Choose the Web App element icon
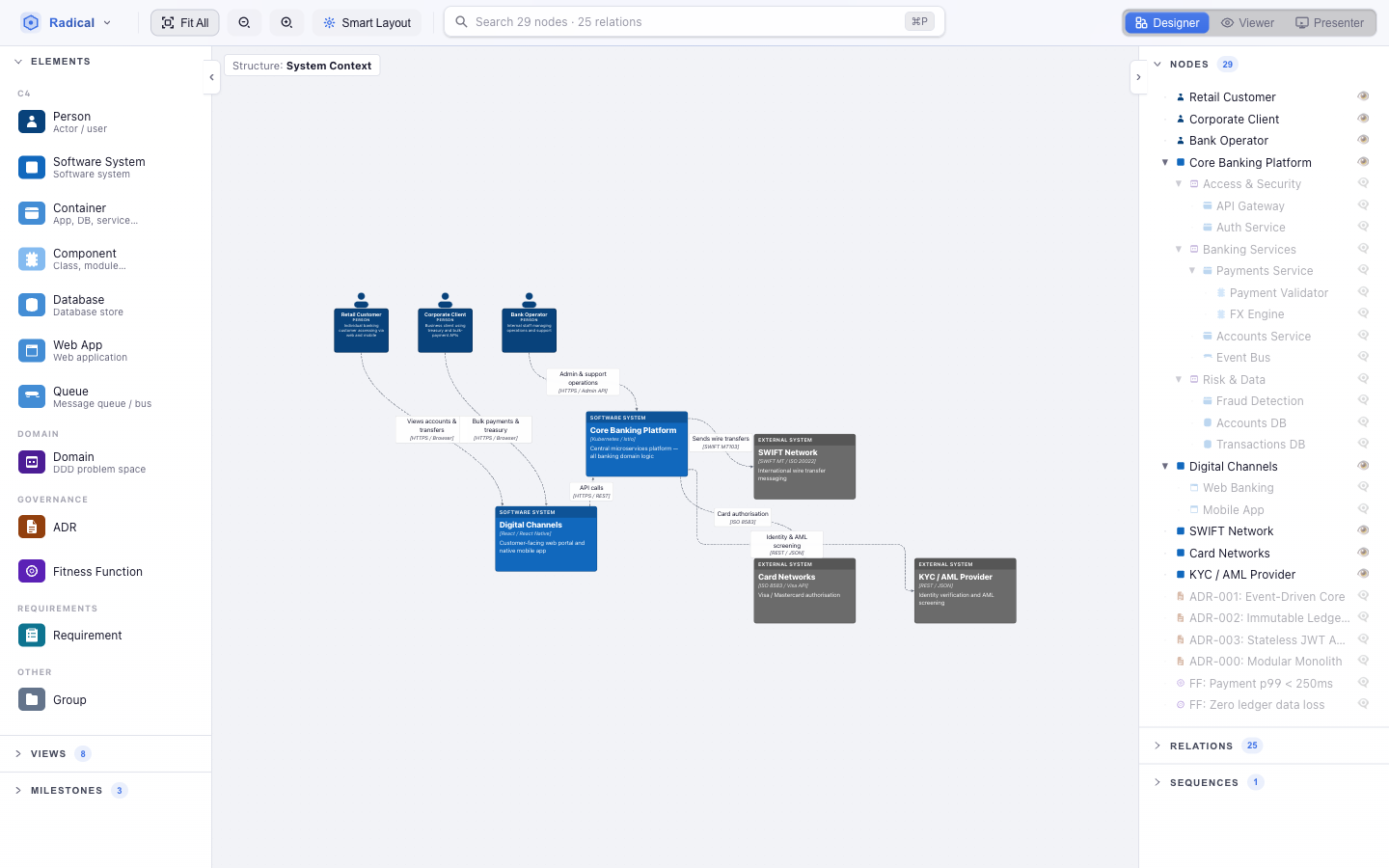 (32, 351)
